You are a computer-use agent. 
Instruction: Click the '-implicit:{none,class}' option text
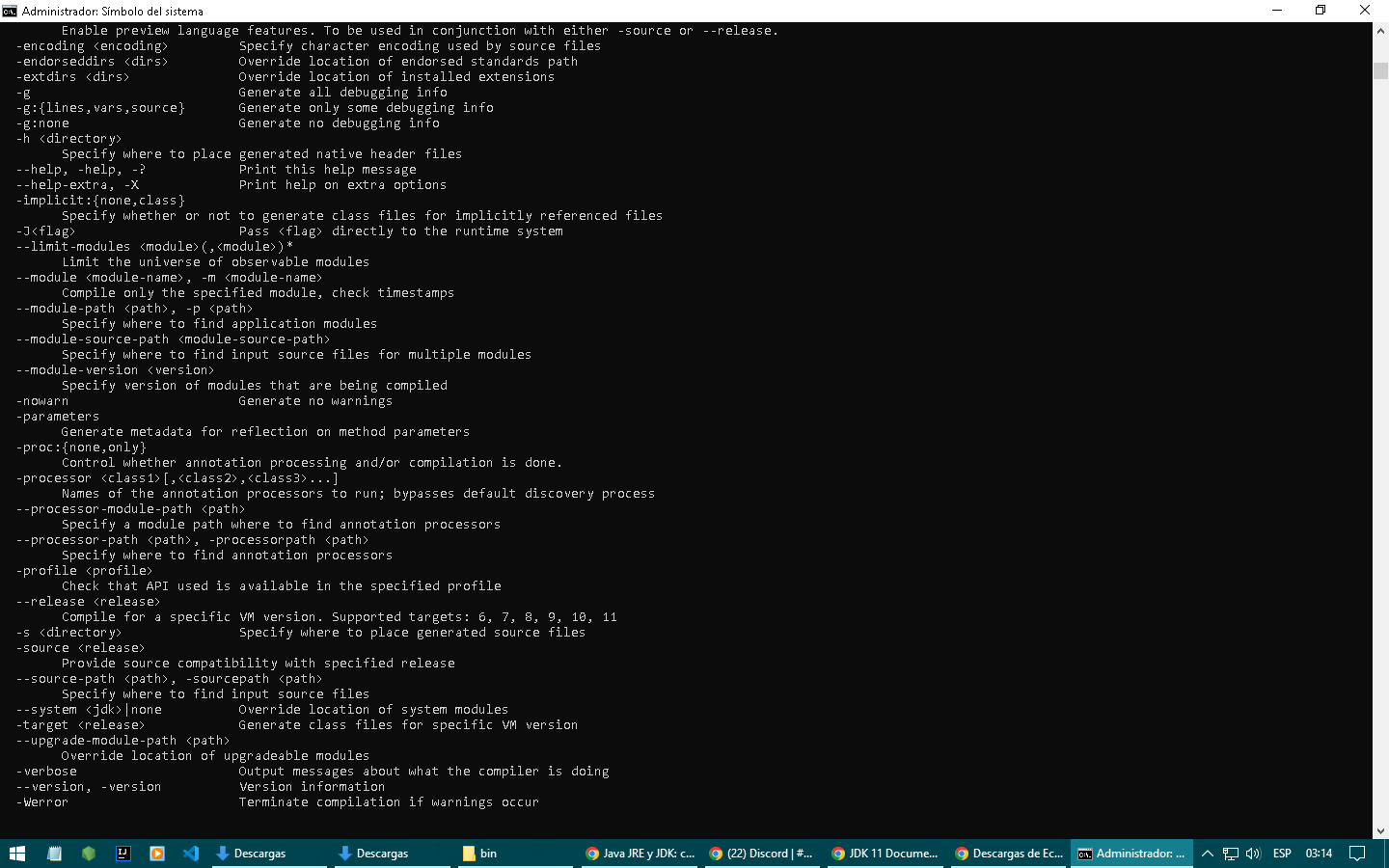click(100, 201)
